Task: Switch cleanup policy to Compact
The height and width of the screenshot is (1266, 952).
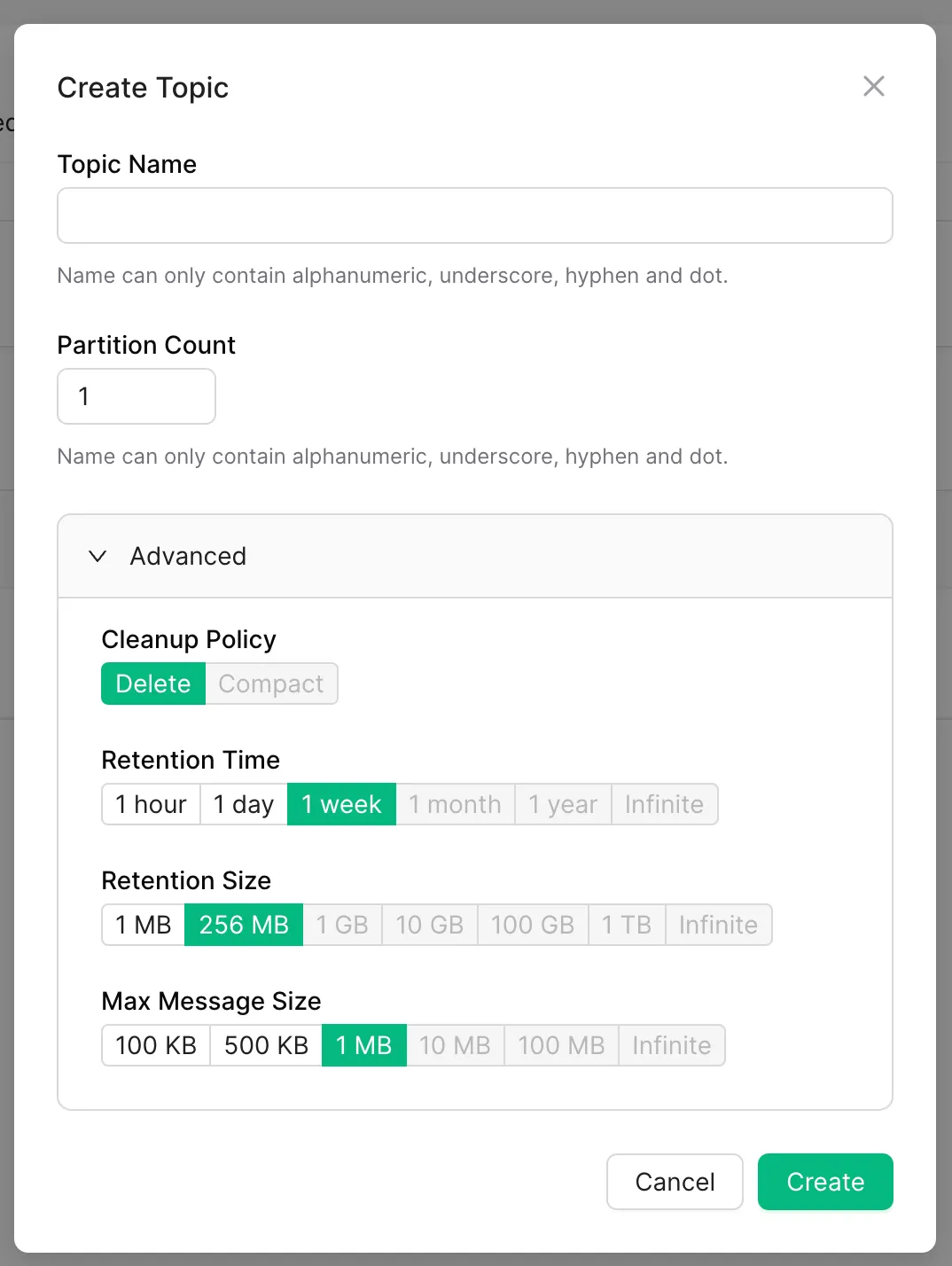Action: click(x=271, y=684)
